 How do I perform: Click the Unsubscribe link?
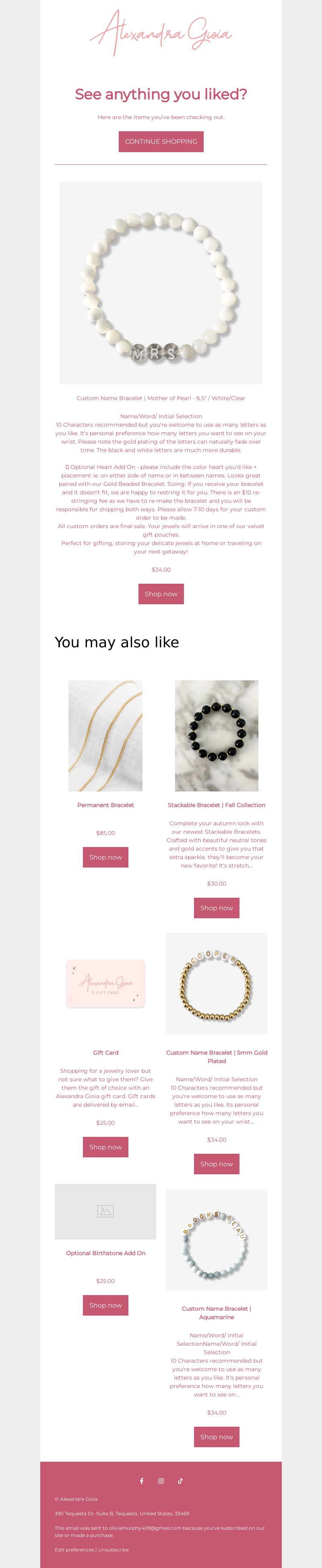tap(114, 1550)
